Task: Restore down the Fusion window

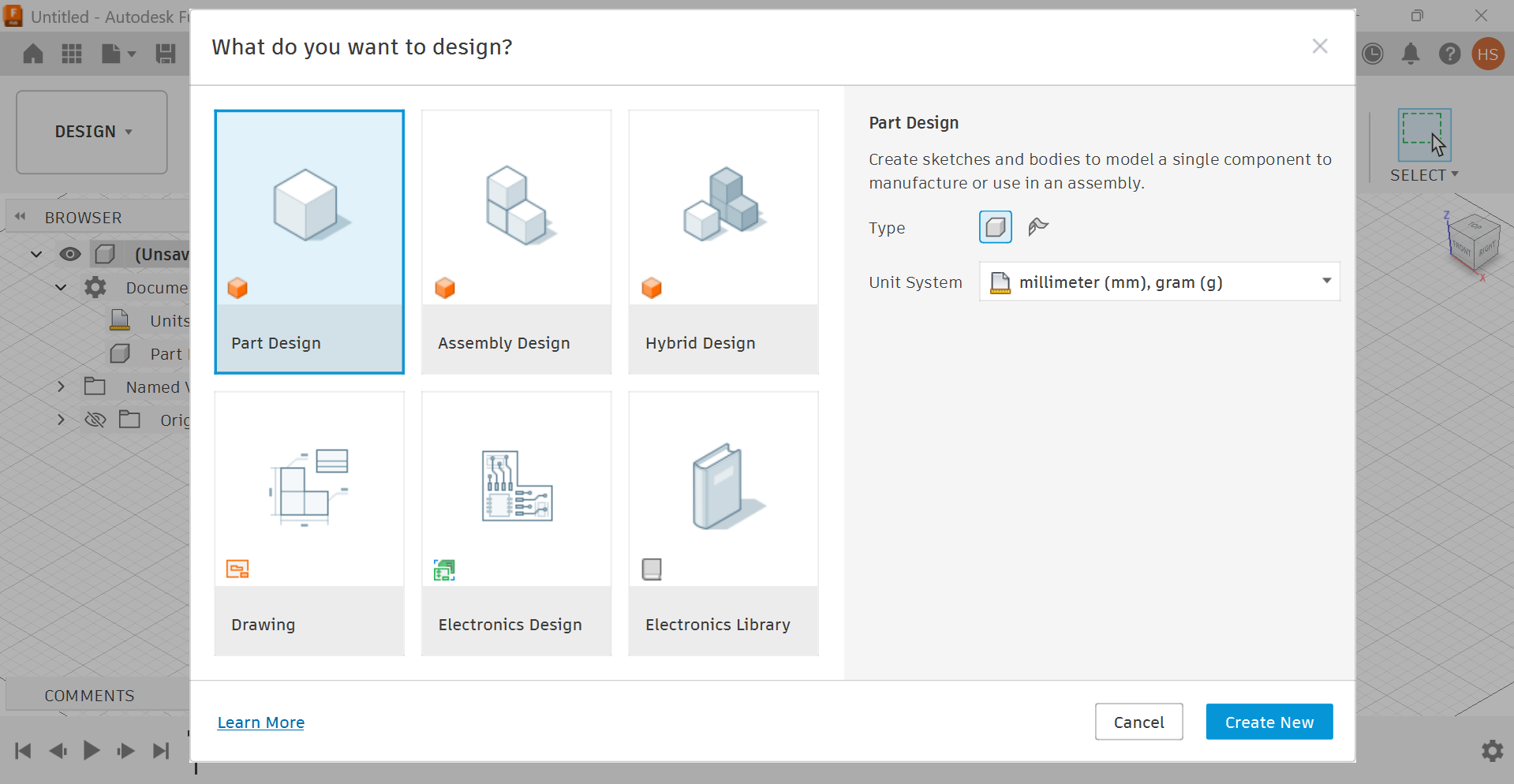Action: [x=1418, y=16]
